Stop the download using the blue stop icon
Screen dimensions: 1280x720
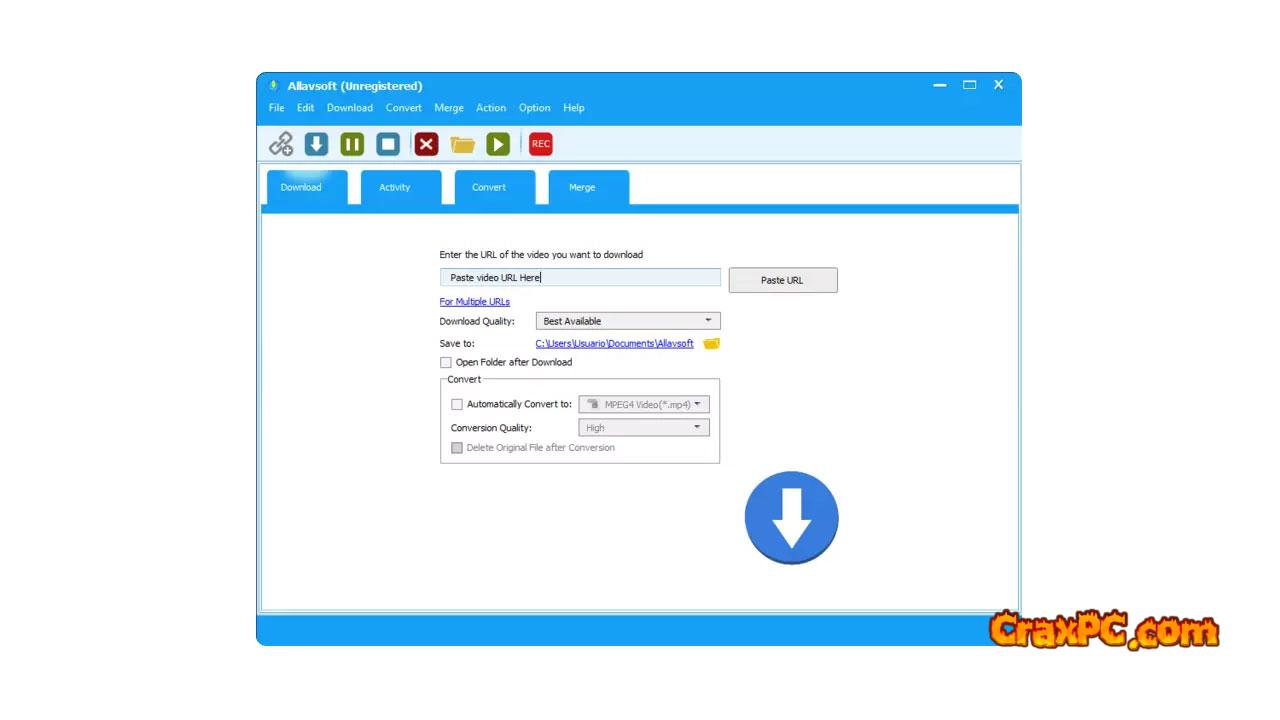(x=388, y=144)
